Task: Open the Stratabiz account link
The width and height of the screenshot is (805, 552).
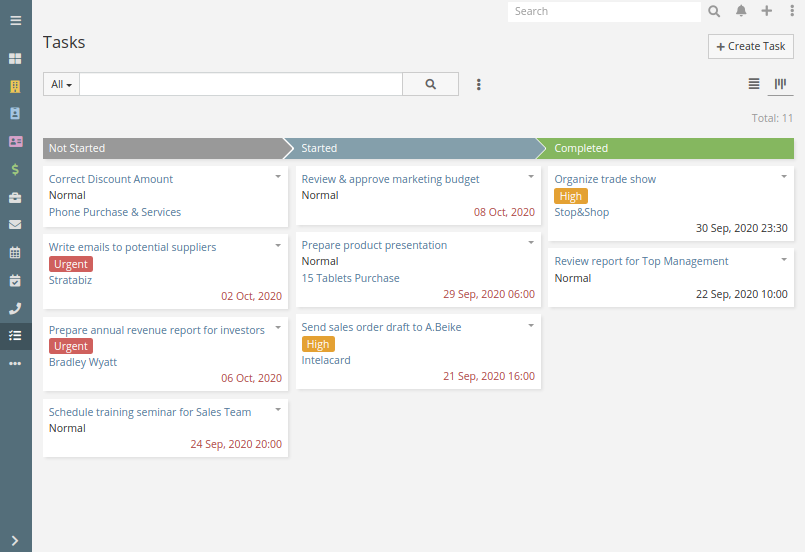Action: [70, 280]
